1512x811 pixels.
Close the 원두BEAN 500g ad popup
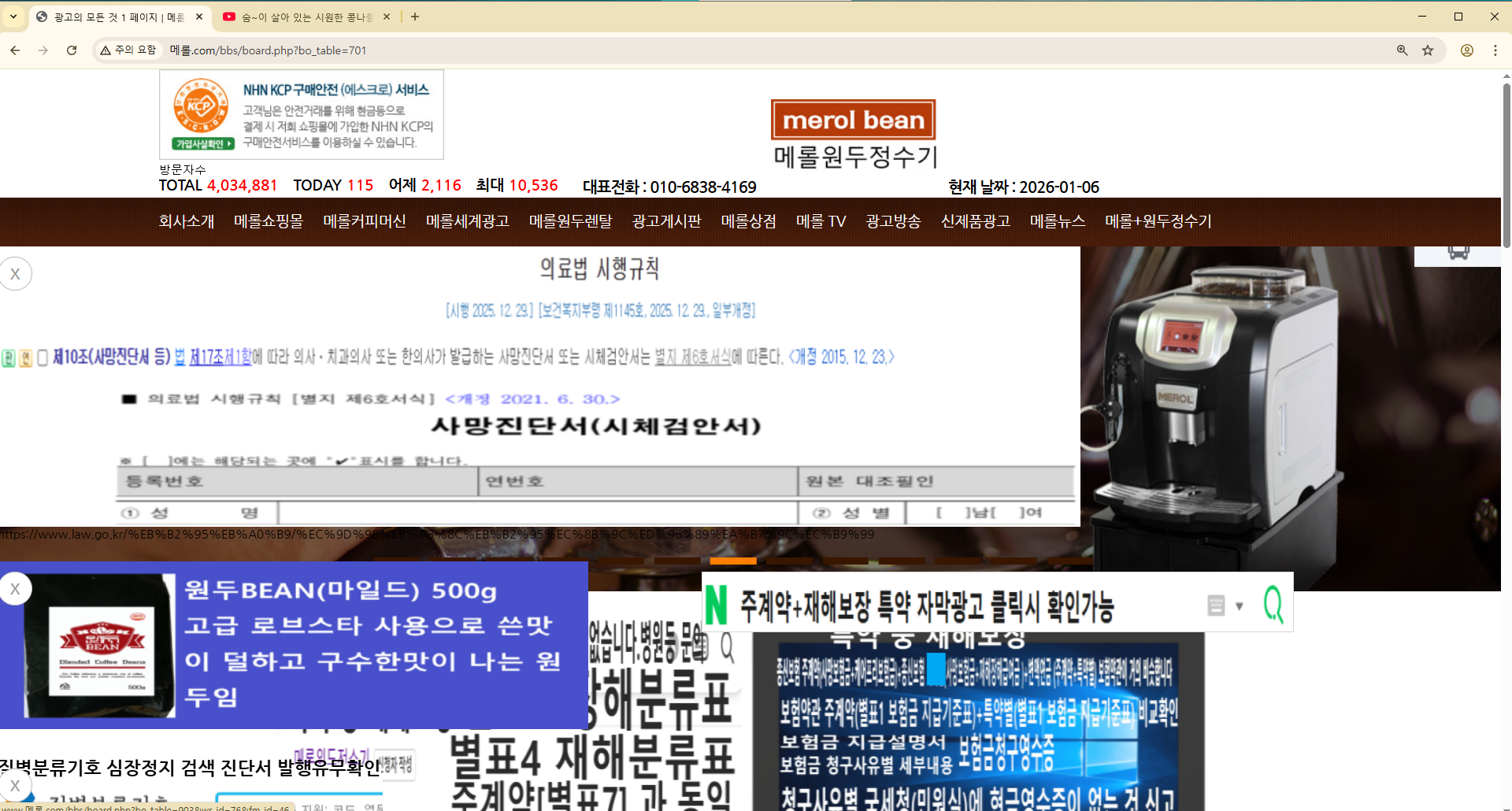click(x=15, y=589)
